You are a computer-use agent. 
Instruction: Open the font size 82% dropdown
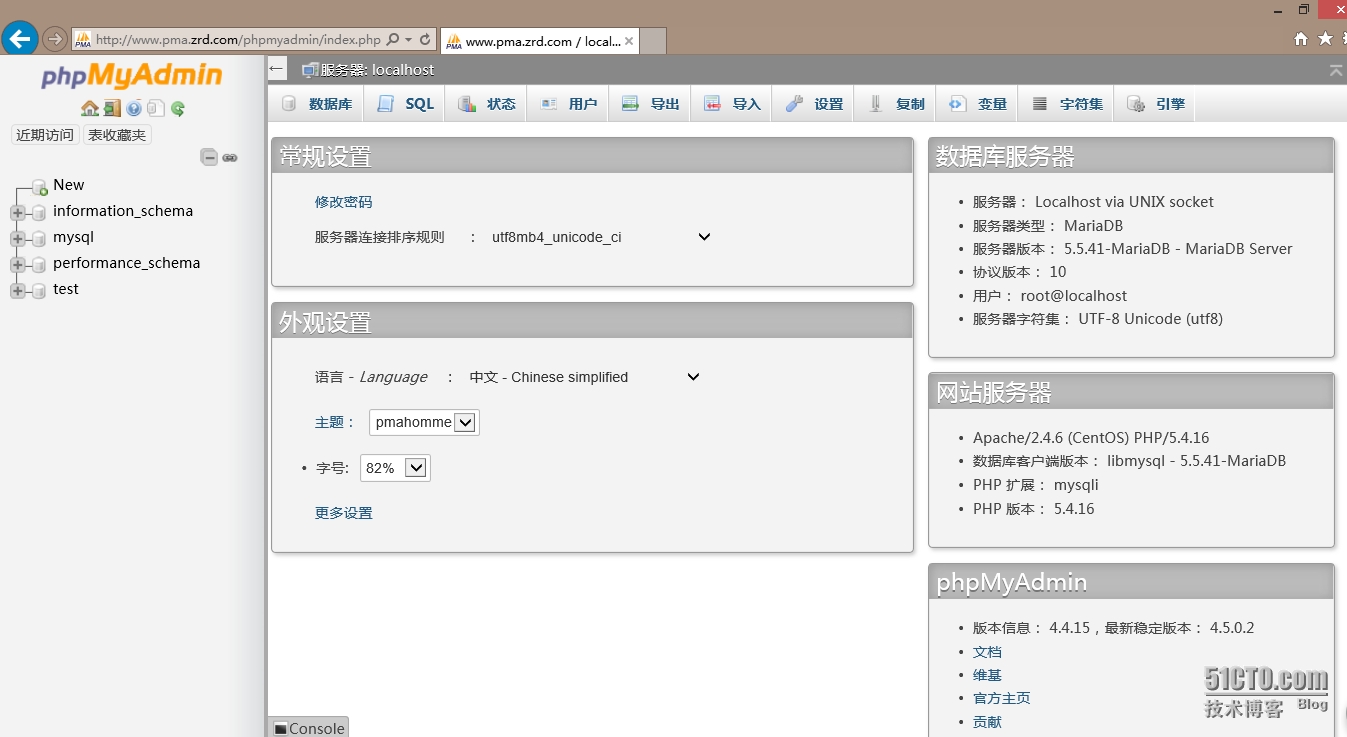395,468
